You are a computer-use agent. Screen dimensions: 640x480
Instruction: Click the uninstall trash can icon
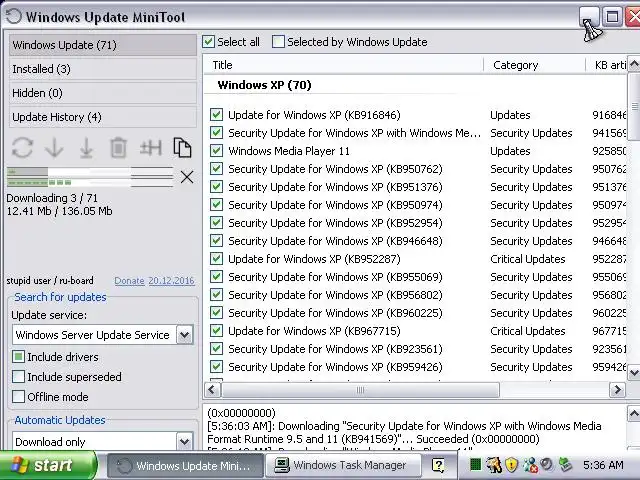tap(118, 147)
